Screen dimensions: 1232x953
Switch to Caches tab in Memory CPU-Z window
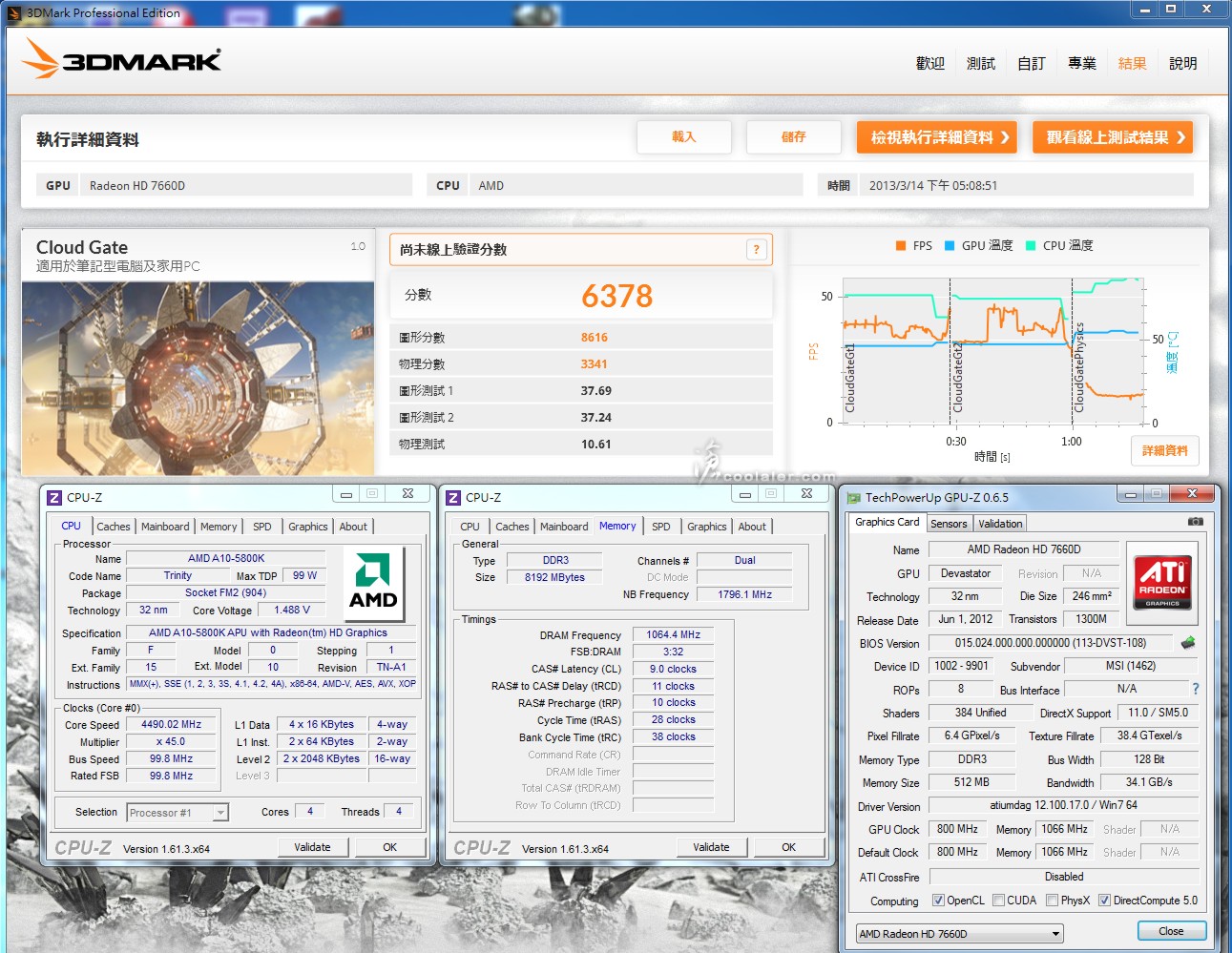[x=512, y=527]
